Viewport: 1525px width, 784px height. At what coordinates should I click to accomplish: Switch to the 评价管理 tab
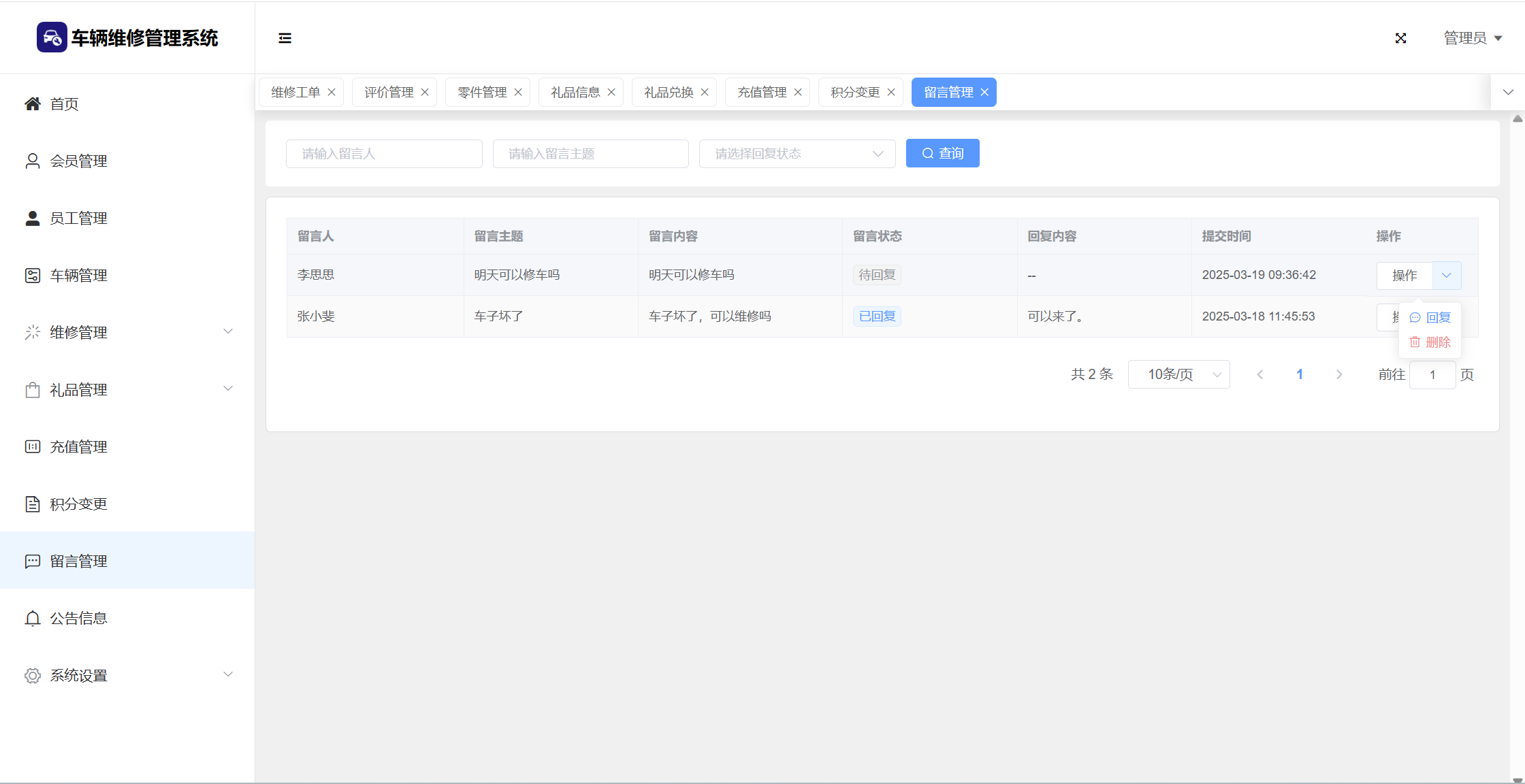[x=389, y=93]
